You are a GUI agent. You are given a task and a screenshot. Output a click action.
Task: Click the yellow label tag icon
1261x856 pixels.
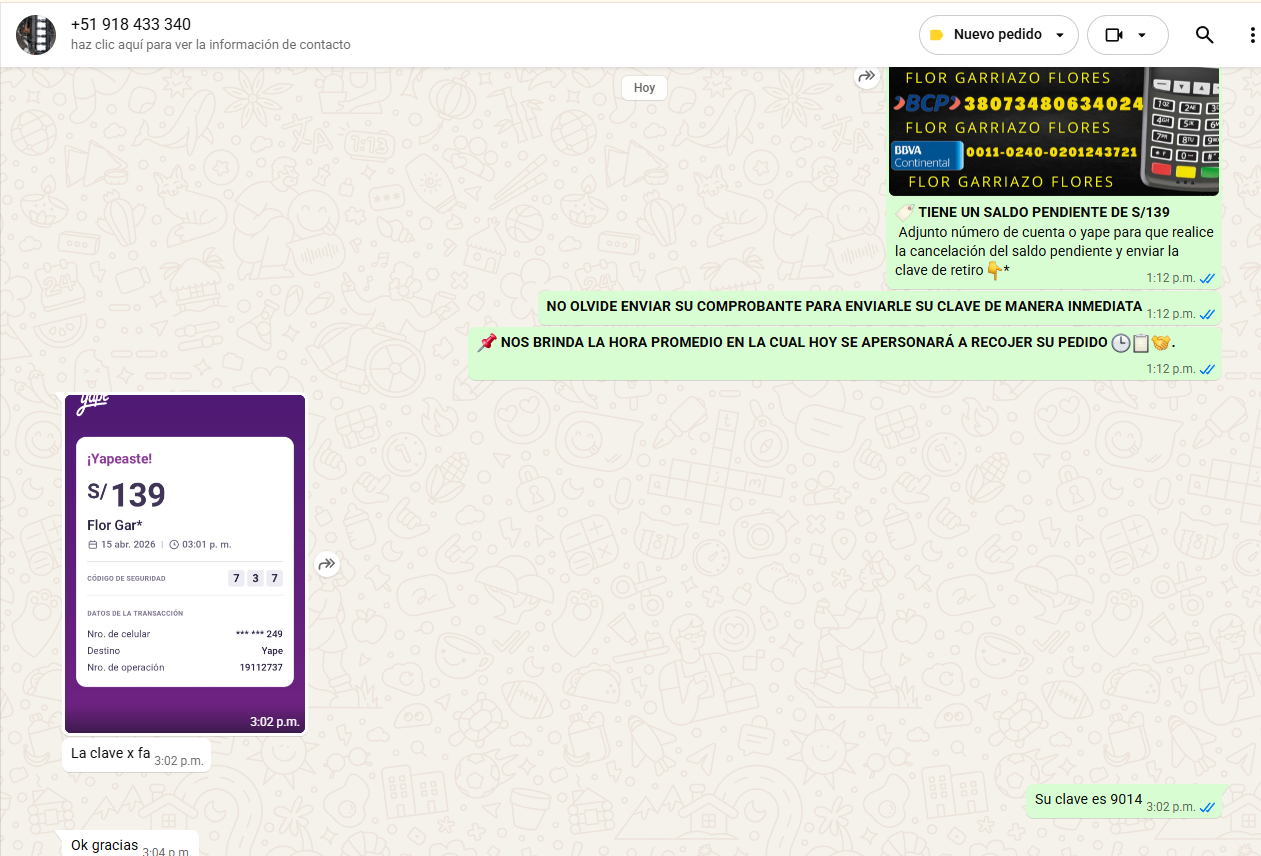[x=937, y=35]
